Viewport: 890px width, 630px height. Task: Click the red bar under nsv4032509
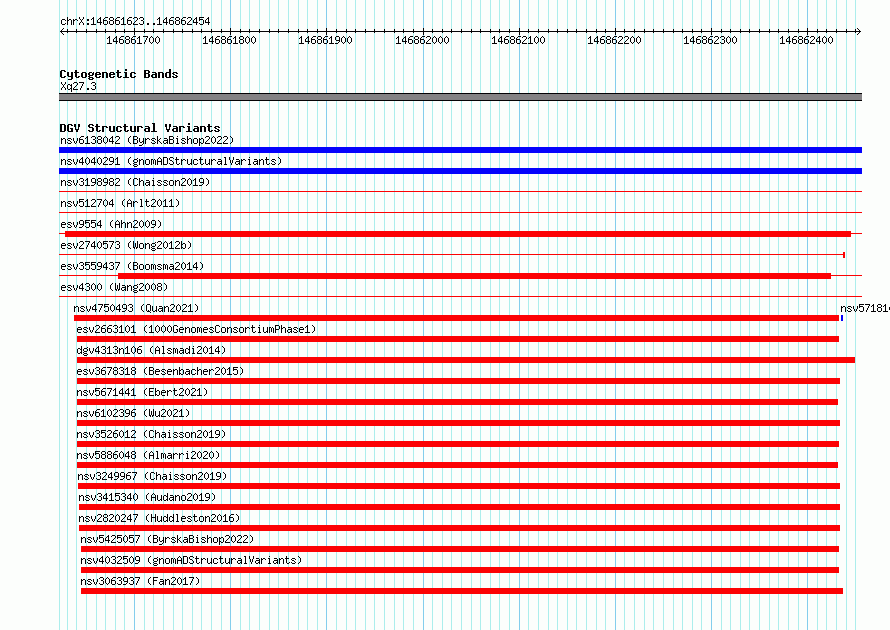pos(460,570)
